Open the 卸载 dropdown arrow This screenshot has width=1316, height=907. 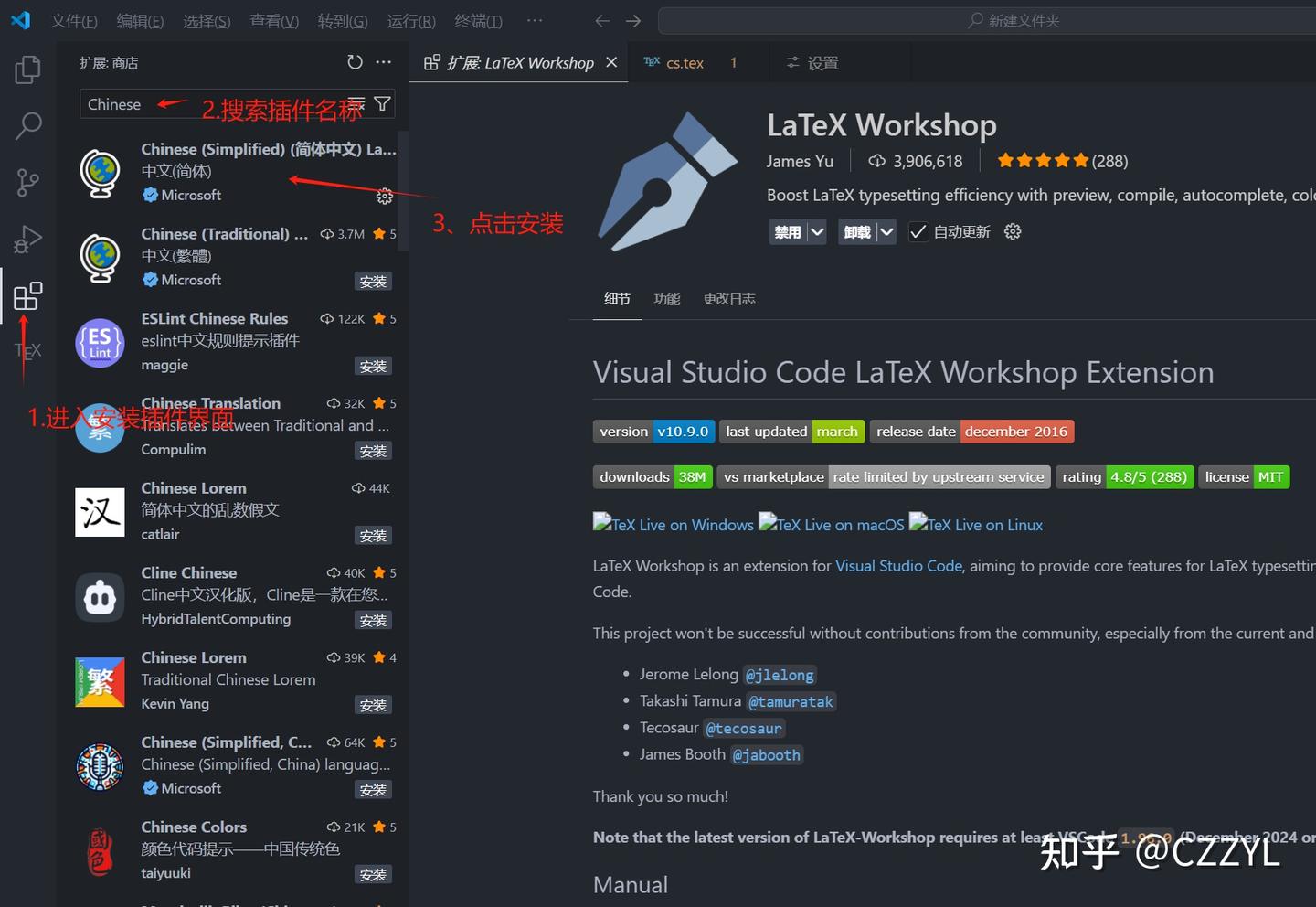point(886,231)
